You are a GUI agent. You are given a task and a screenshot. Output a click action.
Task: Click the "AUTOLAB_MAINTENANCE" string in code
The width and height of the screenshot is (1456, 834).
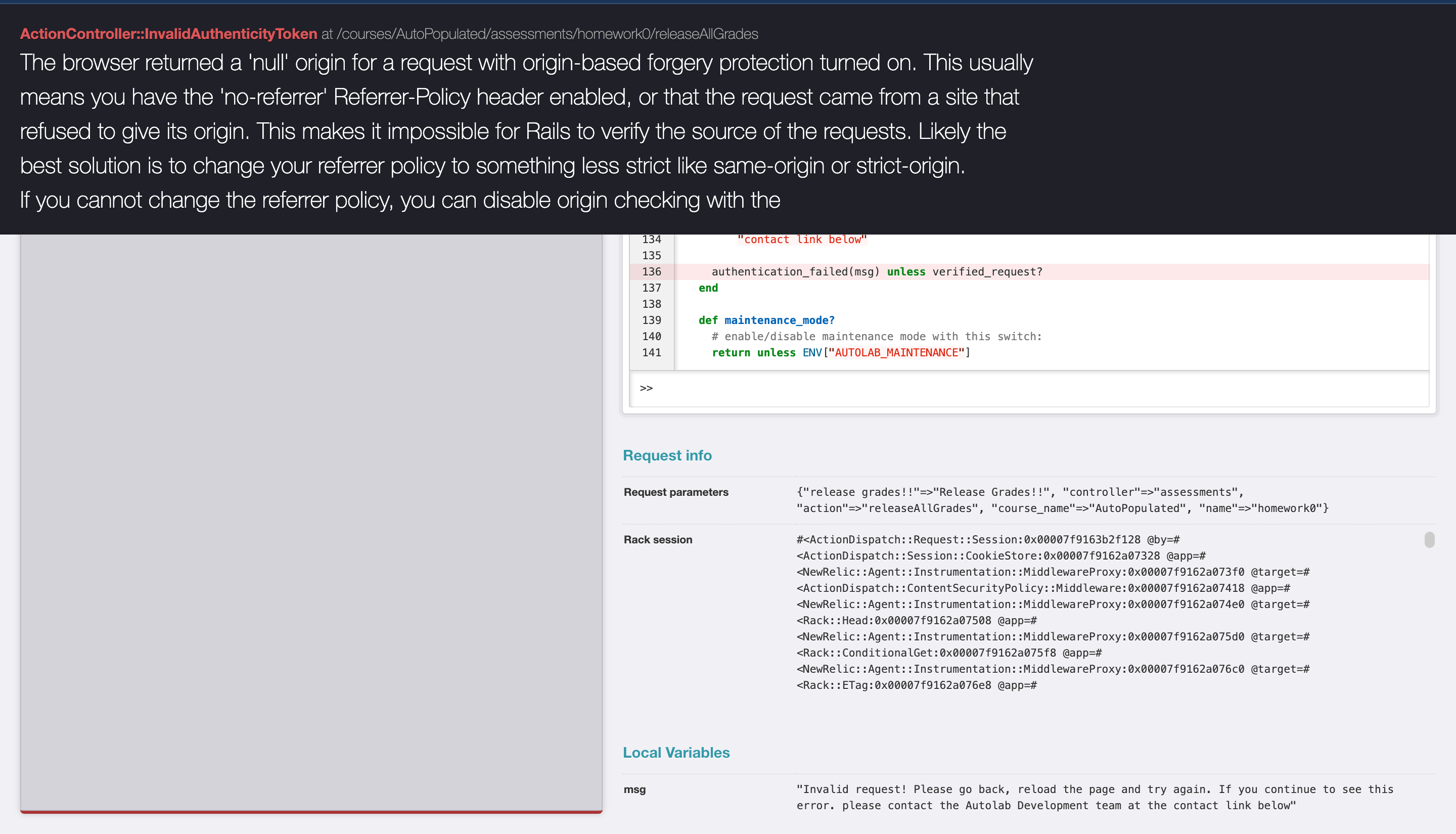(x=896, y=353)
